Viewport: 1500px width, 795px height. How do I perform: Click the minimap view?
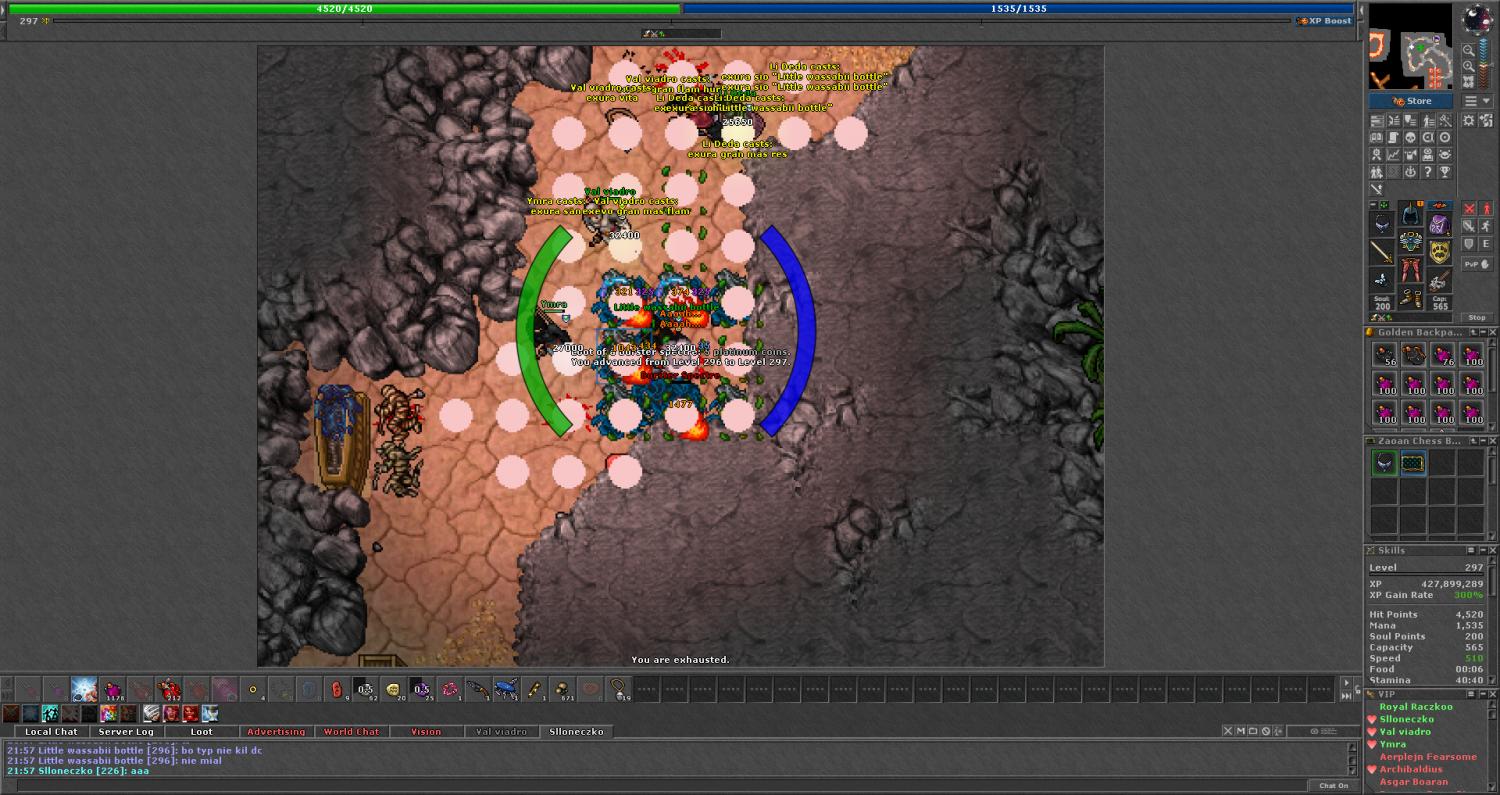(1411, 47)
